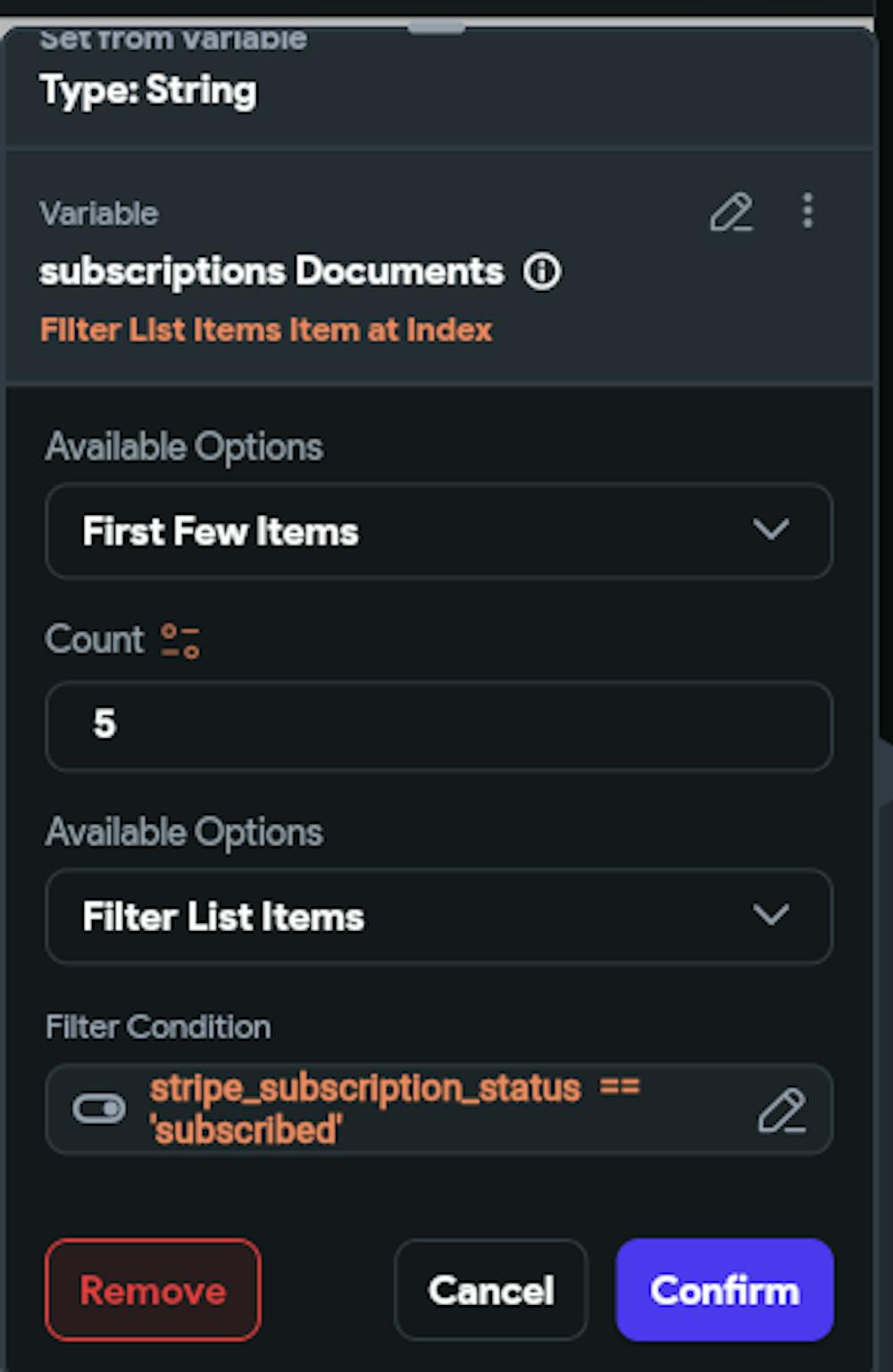Edit the Filter Condition with pencil icon
The image size is (893, 1372).
781,1110
